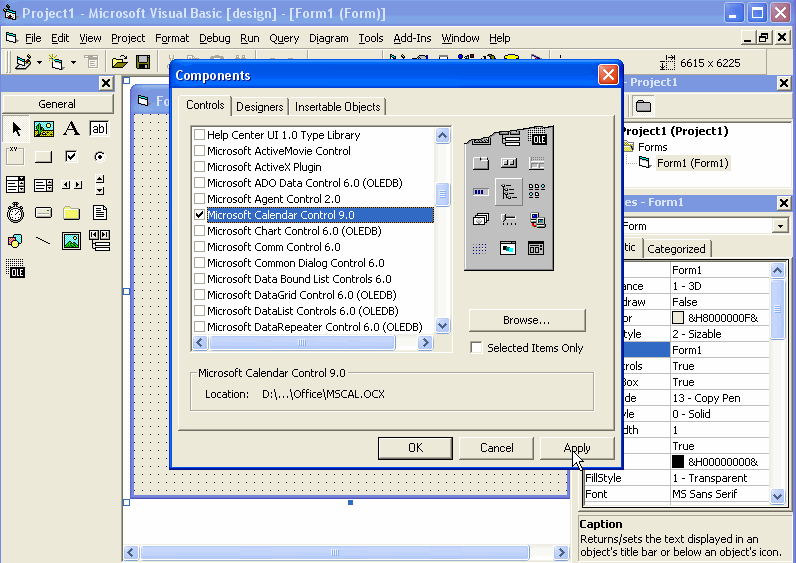Check Microsoft Chart Control 6.0 (OLEDB)

coord(200,231)
